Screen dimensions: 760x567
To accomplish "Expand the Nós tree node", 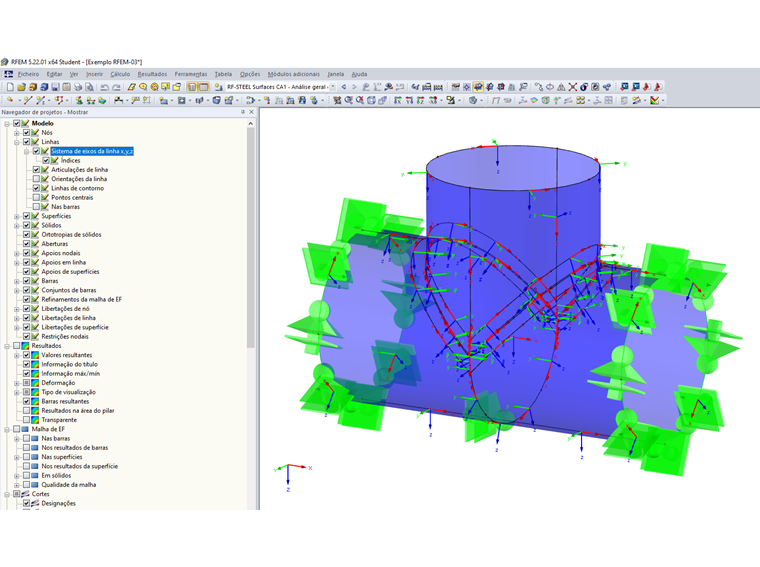I will click(17, 133).
